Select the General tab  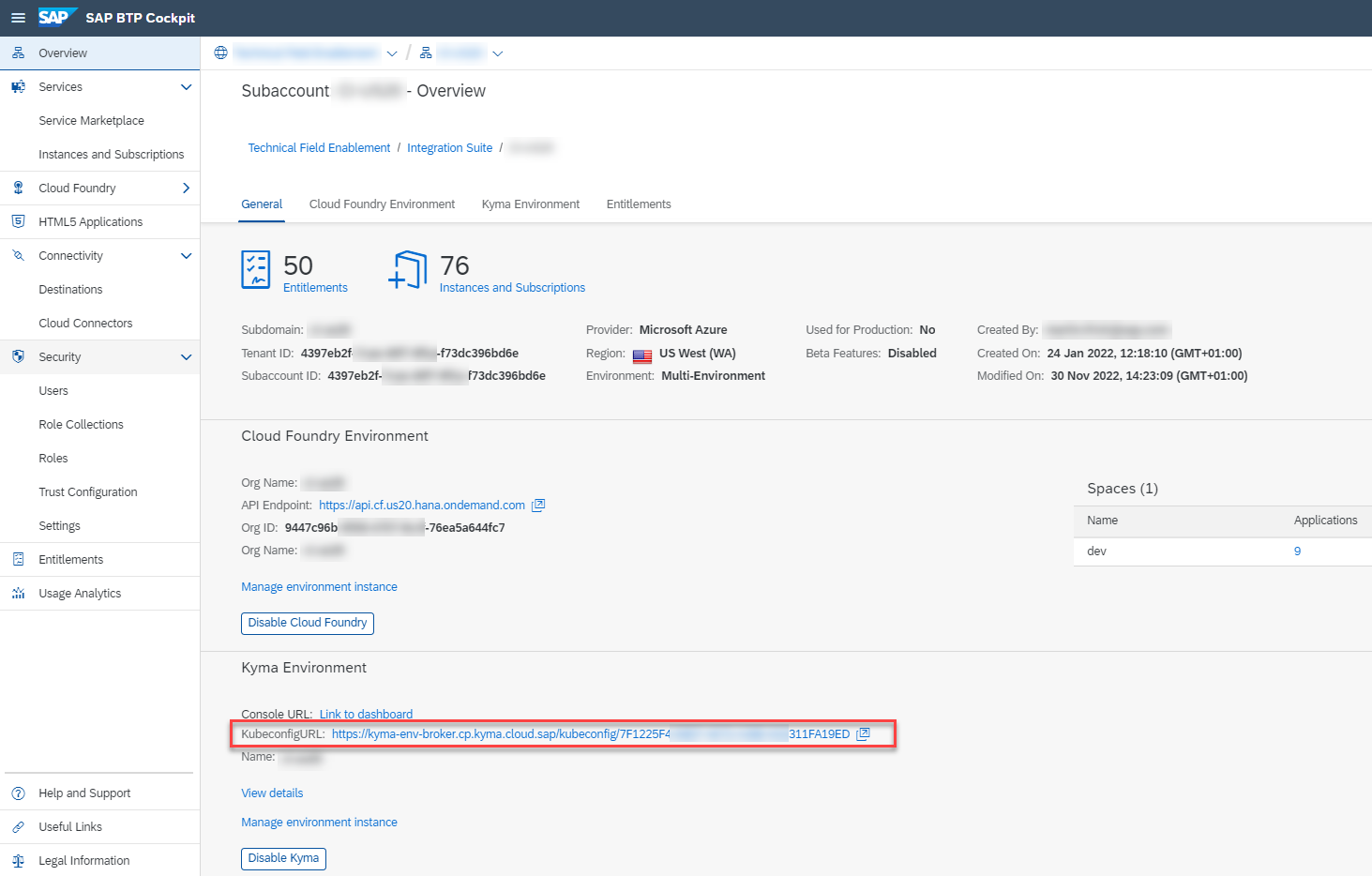click(x=262, y=204)
